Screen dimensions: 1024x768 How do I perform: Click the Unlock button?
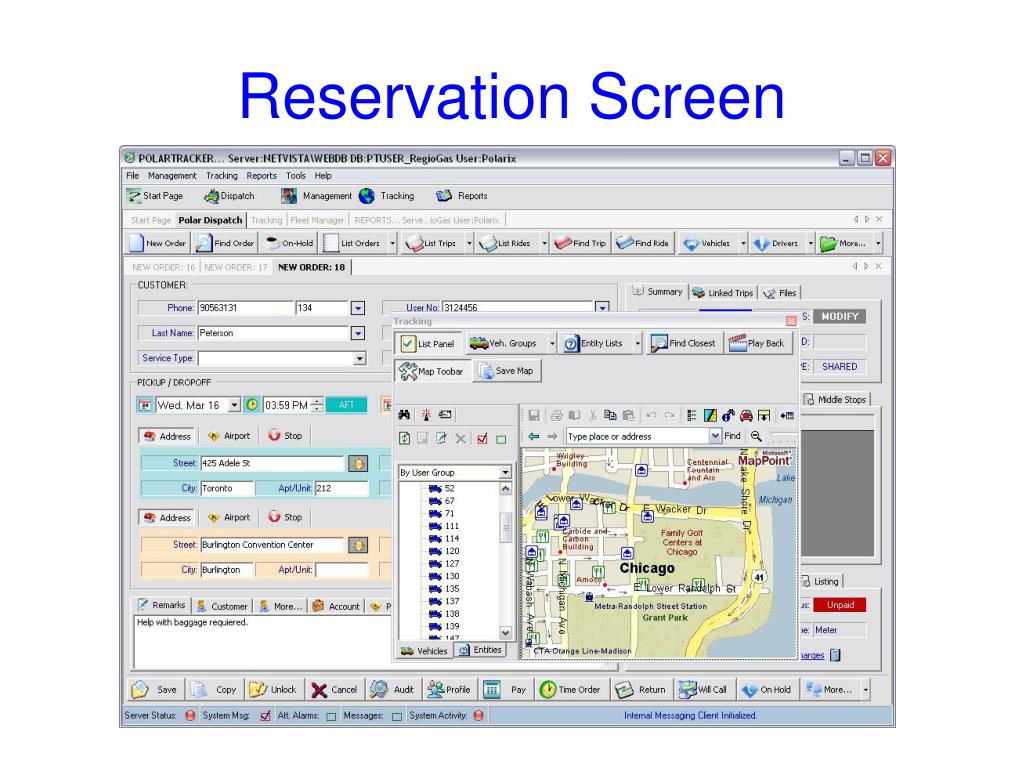273,690
